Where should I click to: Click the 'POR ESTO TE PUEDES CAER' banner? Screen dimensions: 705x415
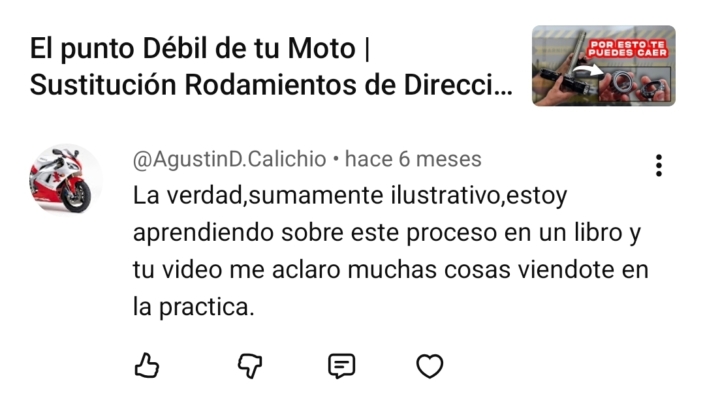point(627,49)
